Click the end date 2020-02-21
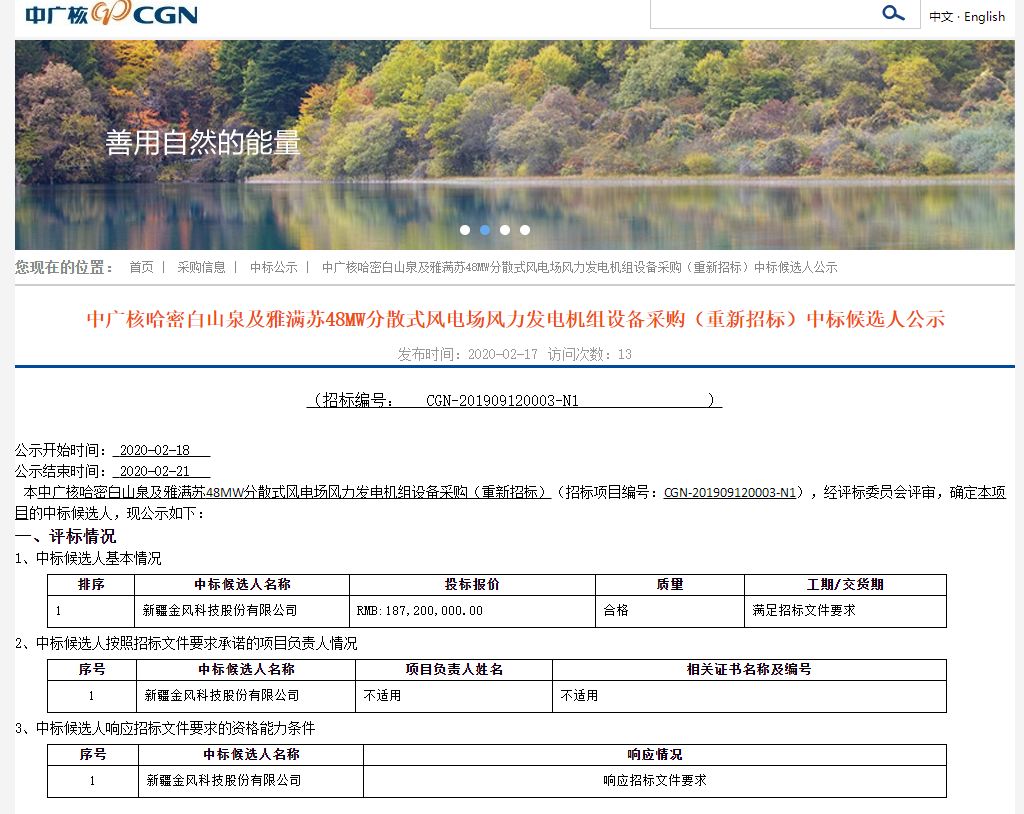This screenshot has width=1024, height=814. 155,471
